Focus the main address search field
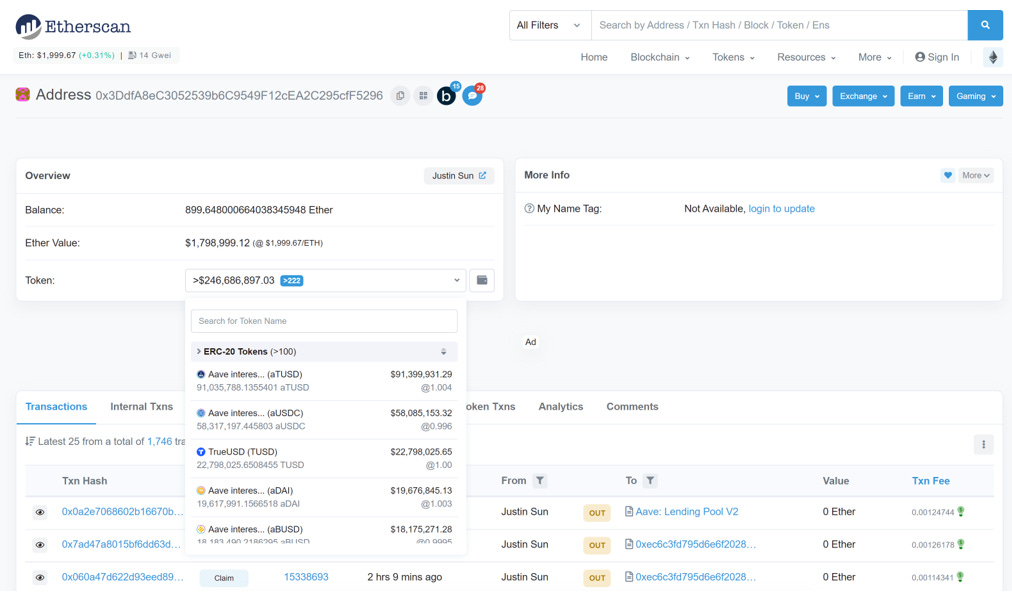Screen dimensions: 1012x613 coord(779,25)
